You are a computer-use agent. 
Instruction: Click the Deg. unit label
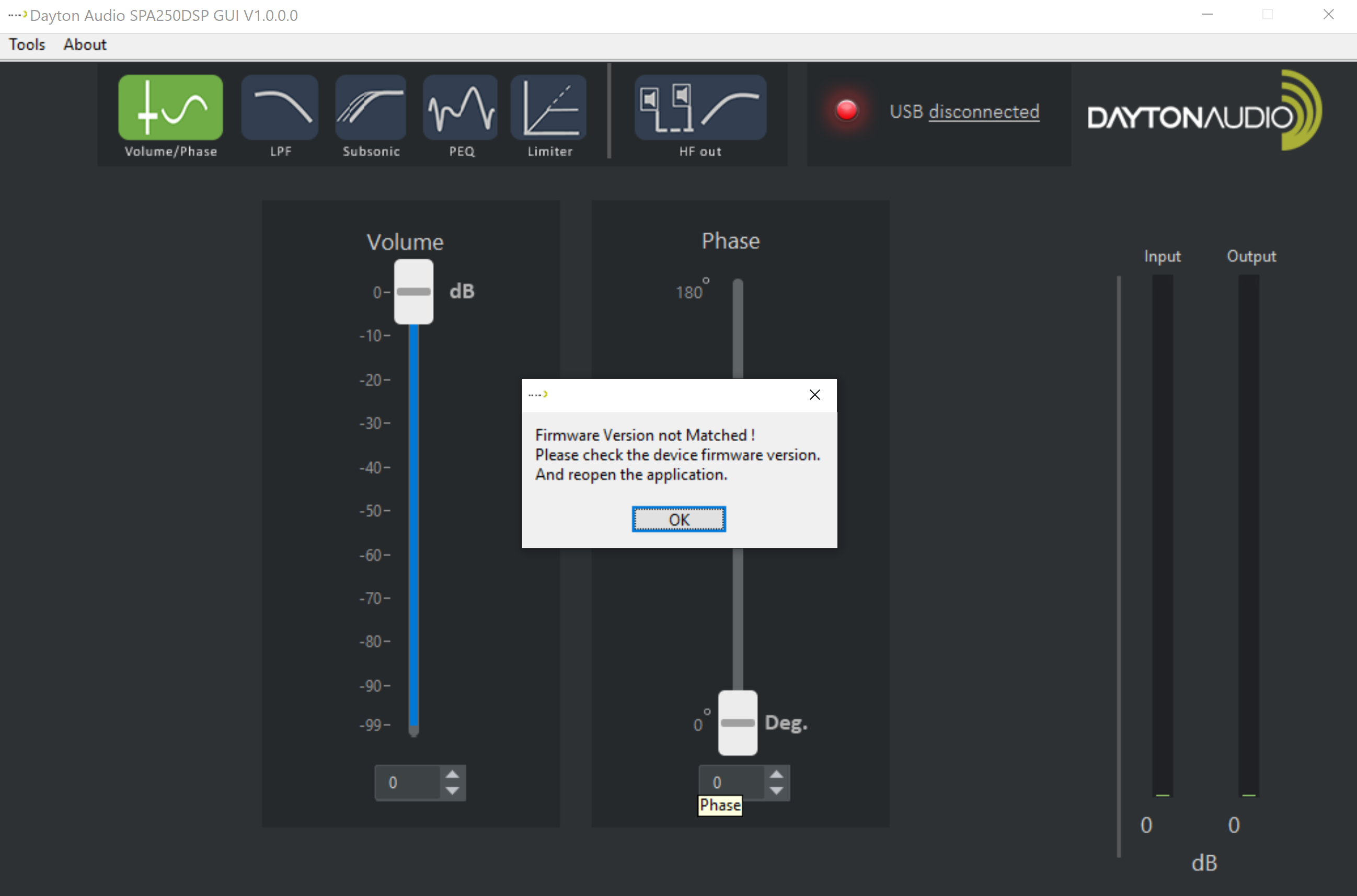coord(786,723)
